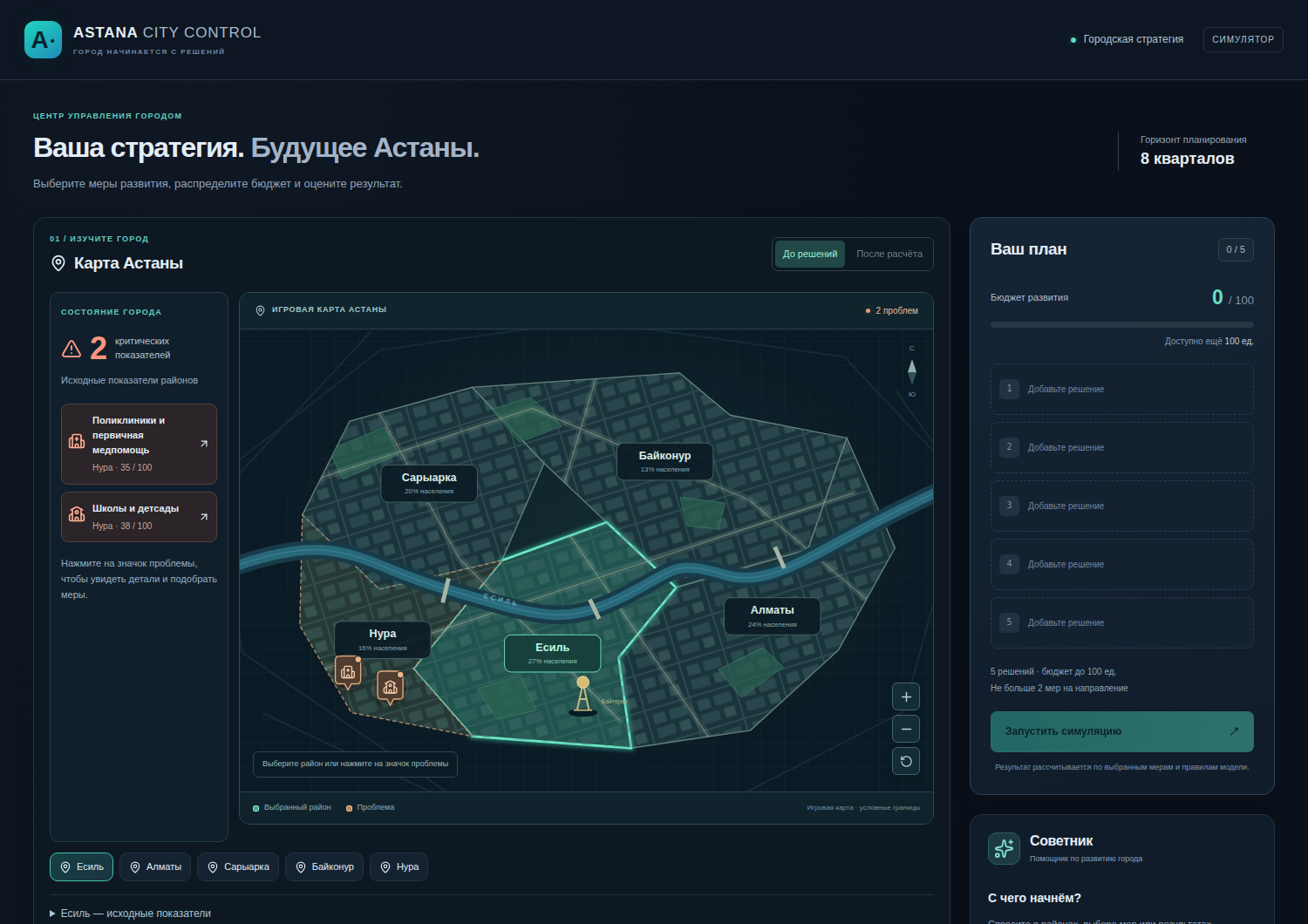The width and height of the screenshot is (1308, 924).
Task: Select the Есиль district chip below the map
Action: pyautogui.click(x=81, y=866)
